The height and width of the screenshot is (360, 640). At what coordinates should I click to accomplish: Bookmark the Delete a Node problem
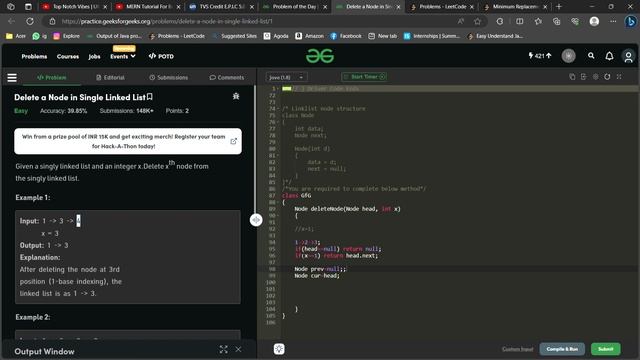[150, 97]
